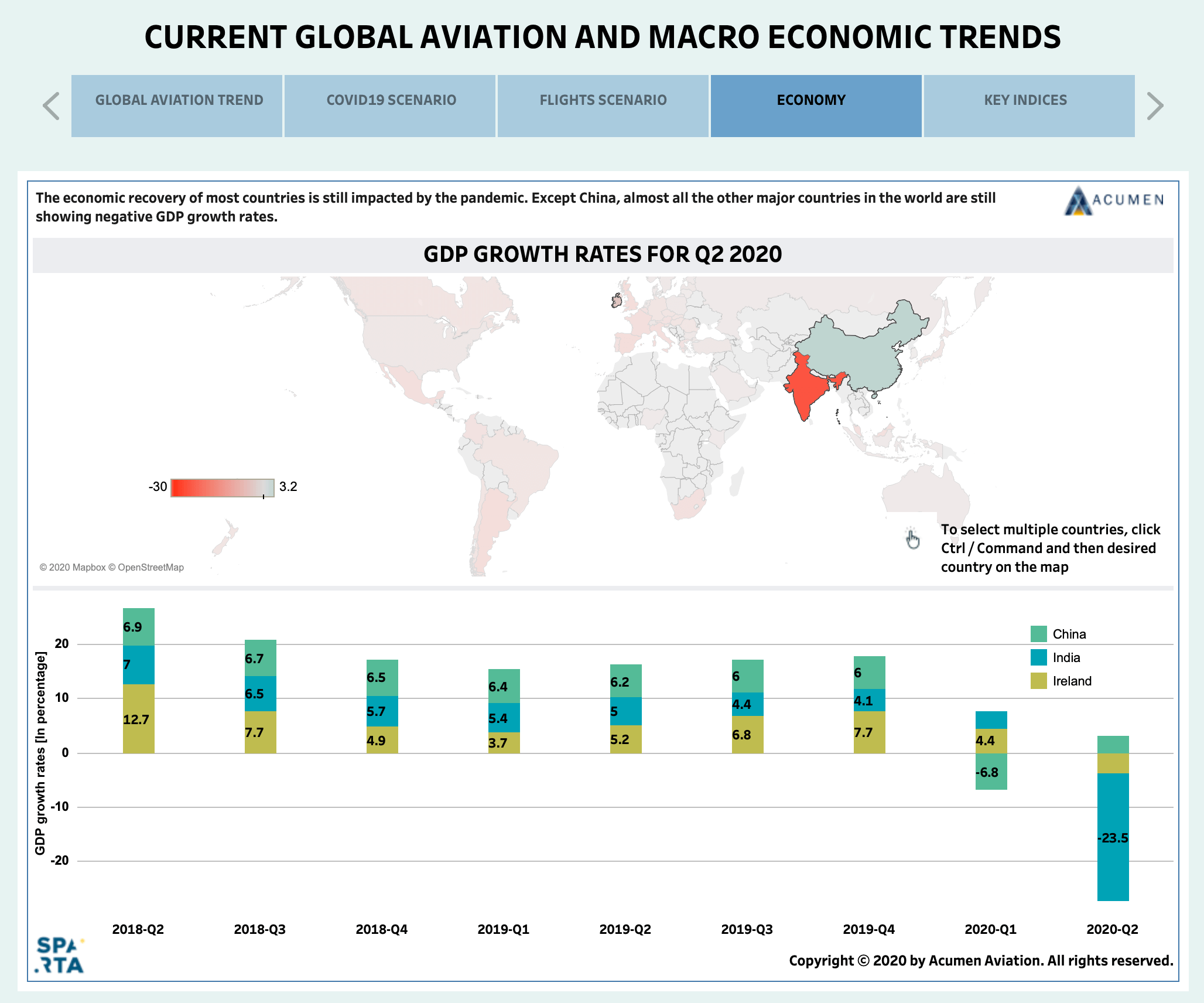Click China 6.9 bar segment in 2018-Q2
The image size is (1204, 1003).
pyautogui.click(x=139, y=627)
